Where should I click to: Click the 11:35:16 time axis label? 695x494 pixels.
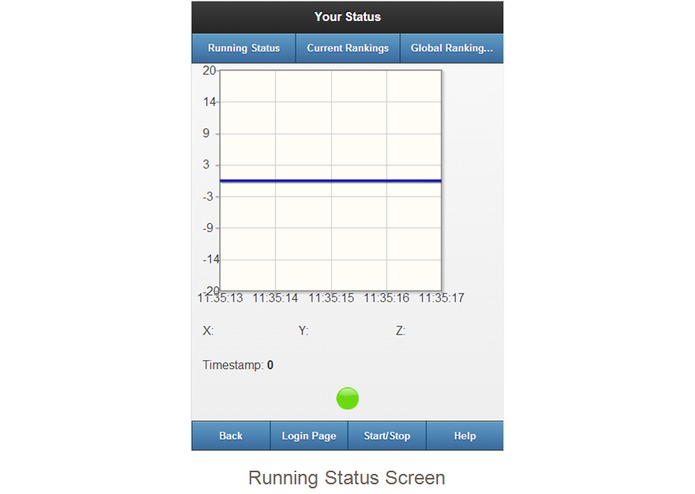[x=387, y=298]
